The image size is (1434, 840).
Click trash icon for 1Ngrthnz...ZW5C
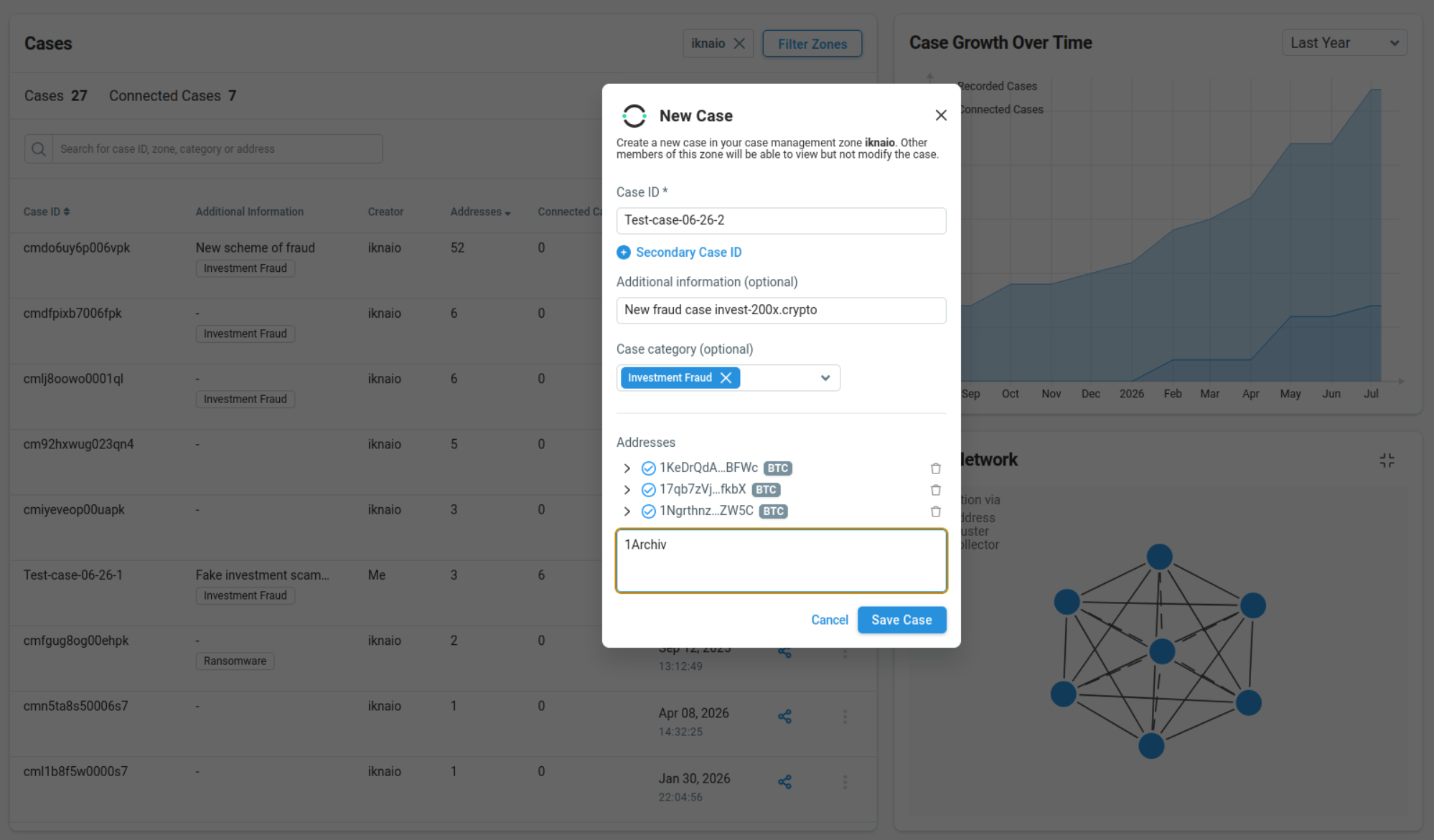coord(935,511)
